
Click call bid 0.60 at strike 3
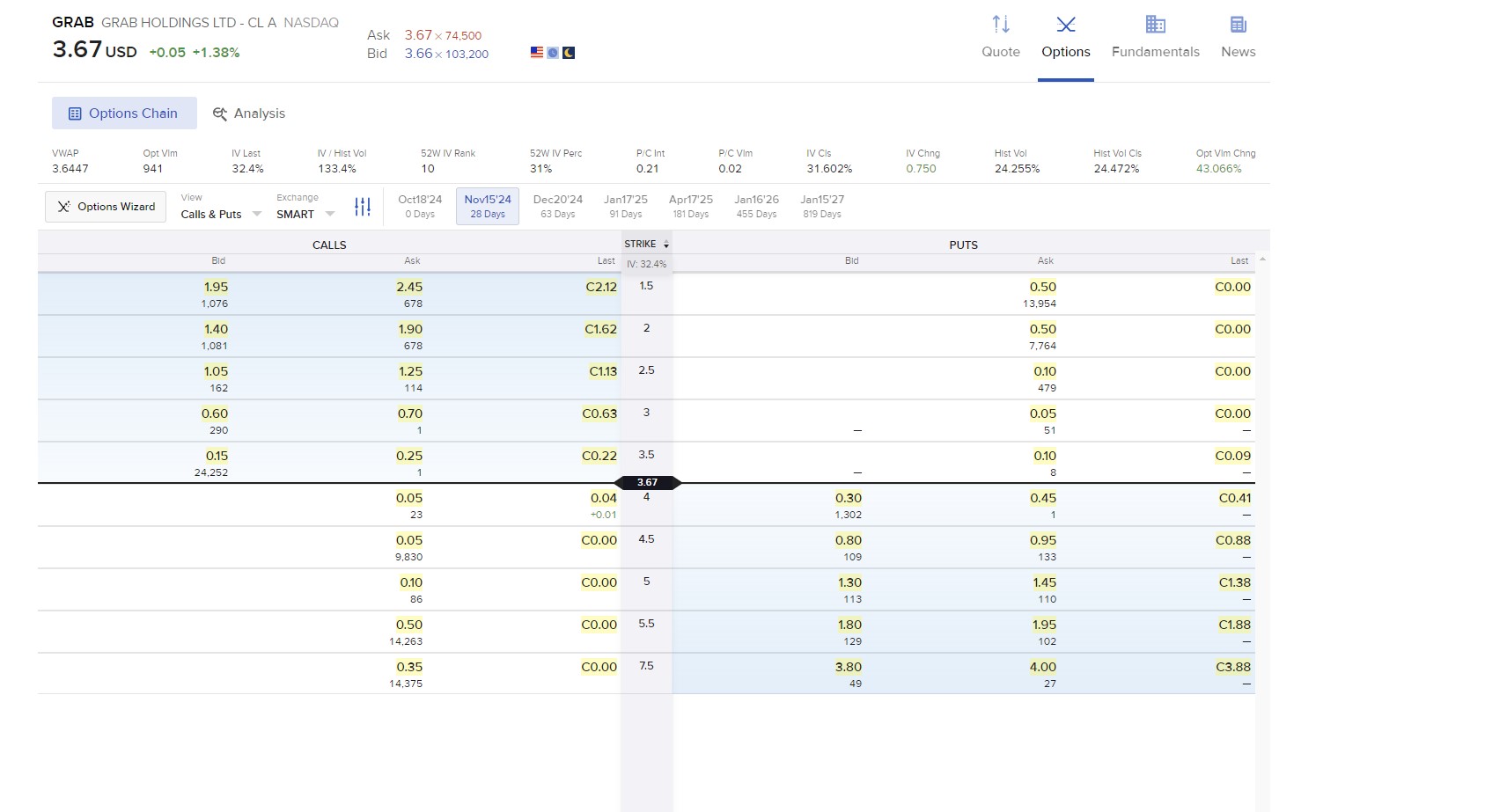coord(215,413)
